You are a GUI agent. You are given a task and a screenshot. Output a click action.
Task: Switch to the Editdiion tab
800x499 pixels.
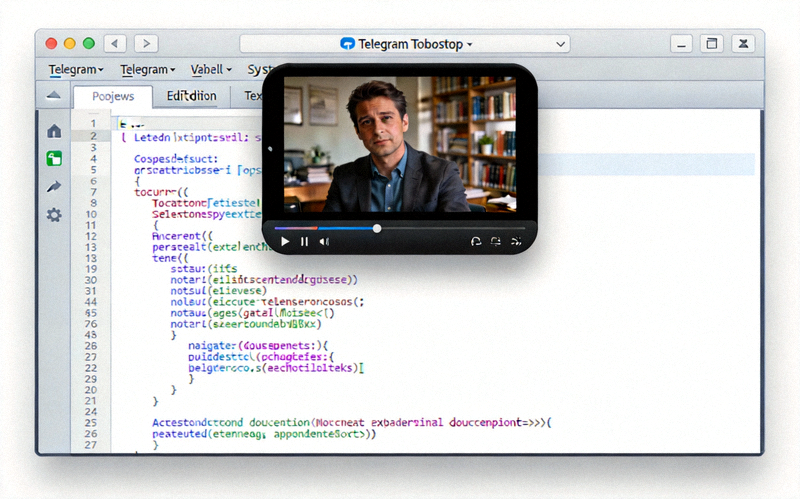tap(192, 96)
